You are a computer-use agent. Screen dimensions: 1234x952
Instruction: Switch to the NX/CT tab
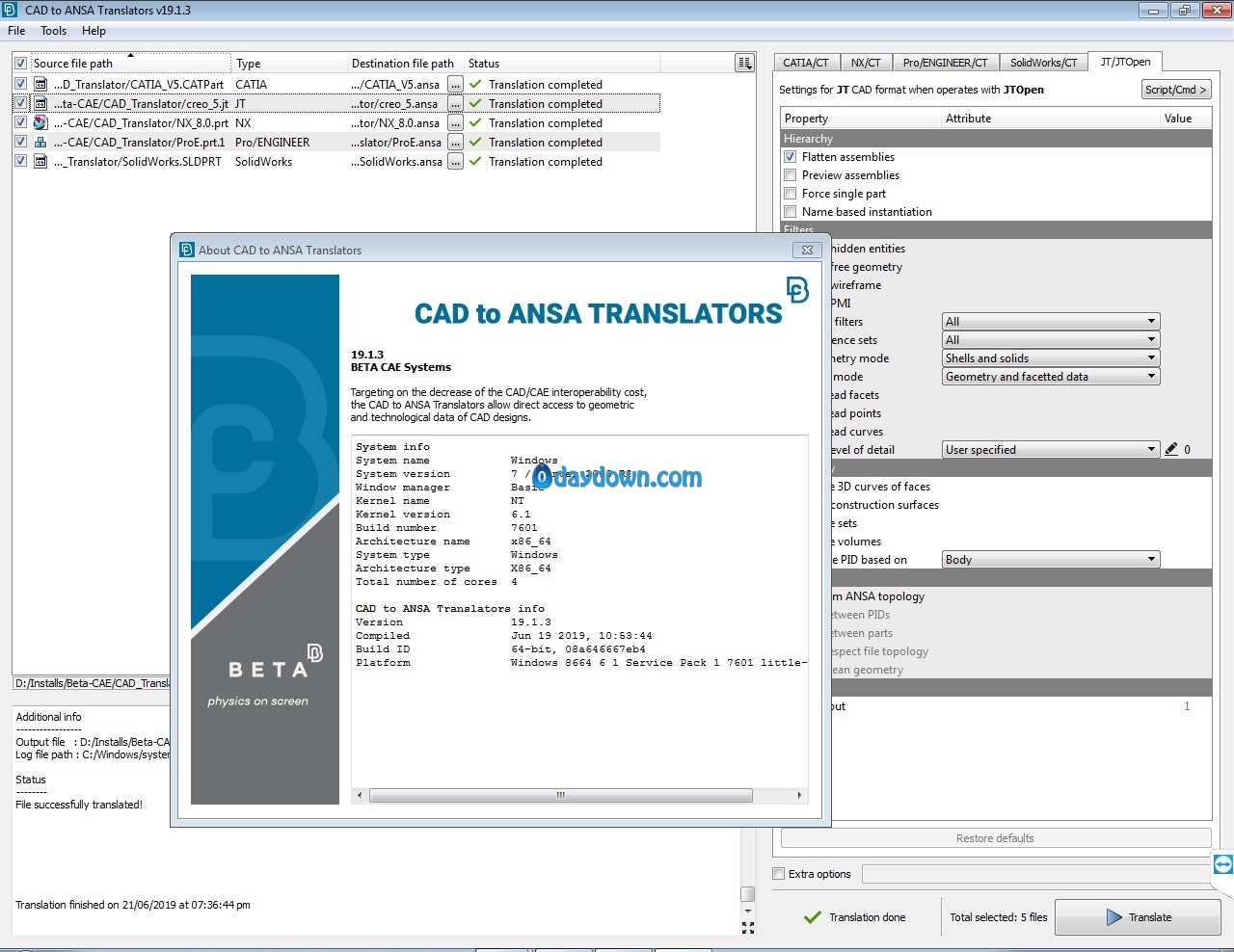click(866, 63)
